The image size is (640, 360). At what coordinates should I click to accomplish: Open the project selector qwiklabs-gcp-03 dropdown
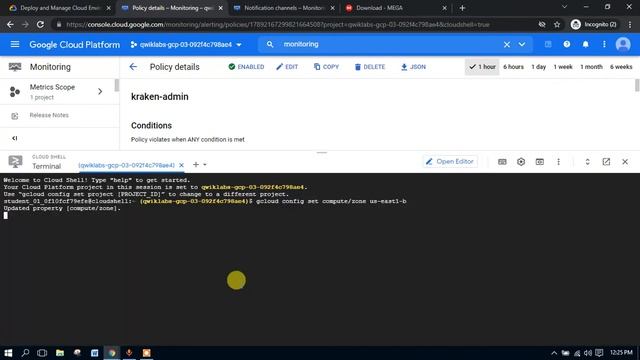[x=186, y=44]
